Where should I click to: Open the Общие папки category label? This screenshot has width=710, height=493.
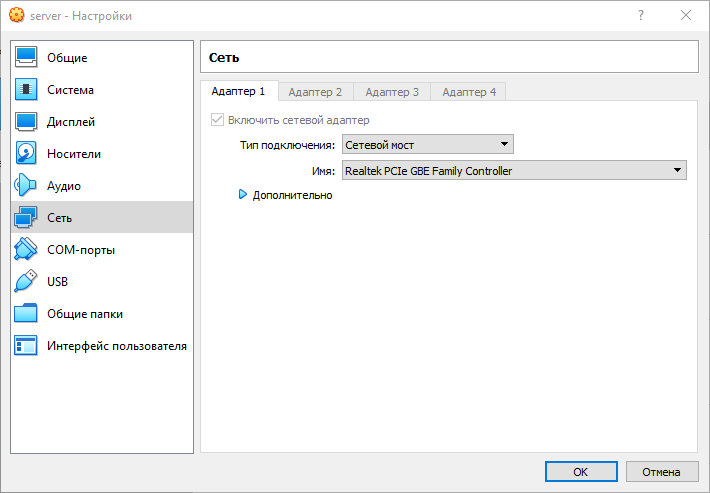85,314
